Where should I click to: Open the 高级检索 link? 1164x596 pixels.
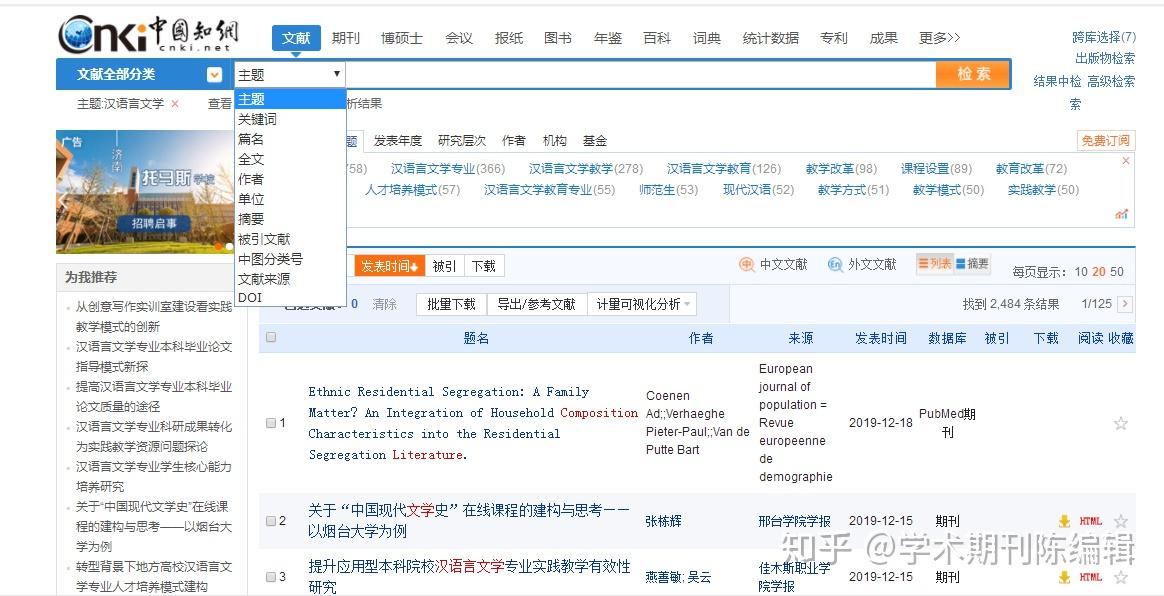pyautogui.click(x=1113, y=80)
